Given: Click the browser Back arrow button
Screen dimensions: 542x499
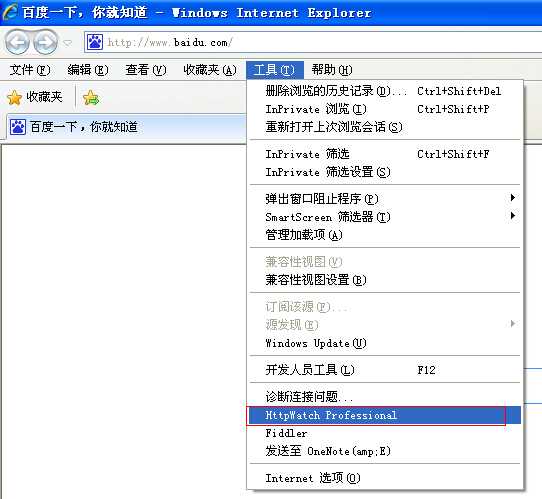Looking at the screenshot, I should pos(17,43).
